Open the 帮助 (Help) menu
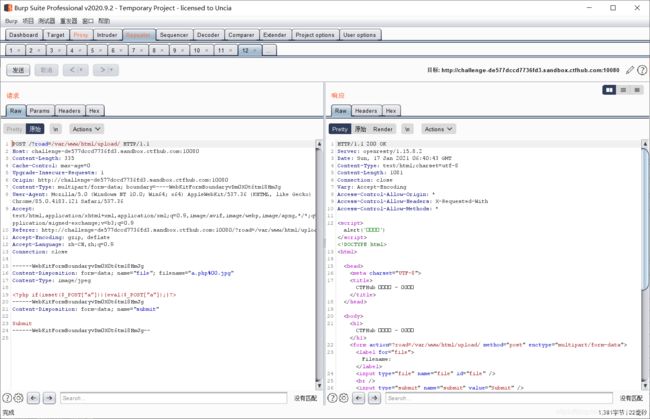Screen dimensions: 650x419 [104, 21]
